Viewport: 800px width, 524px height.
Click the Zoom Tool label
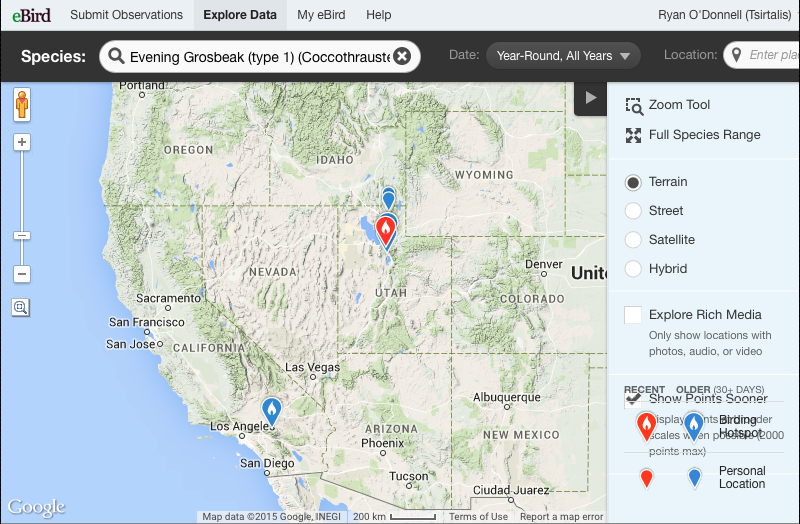[679, 105]
